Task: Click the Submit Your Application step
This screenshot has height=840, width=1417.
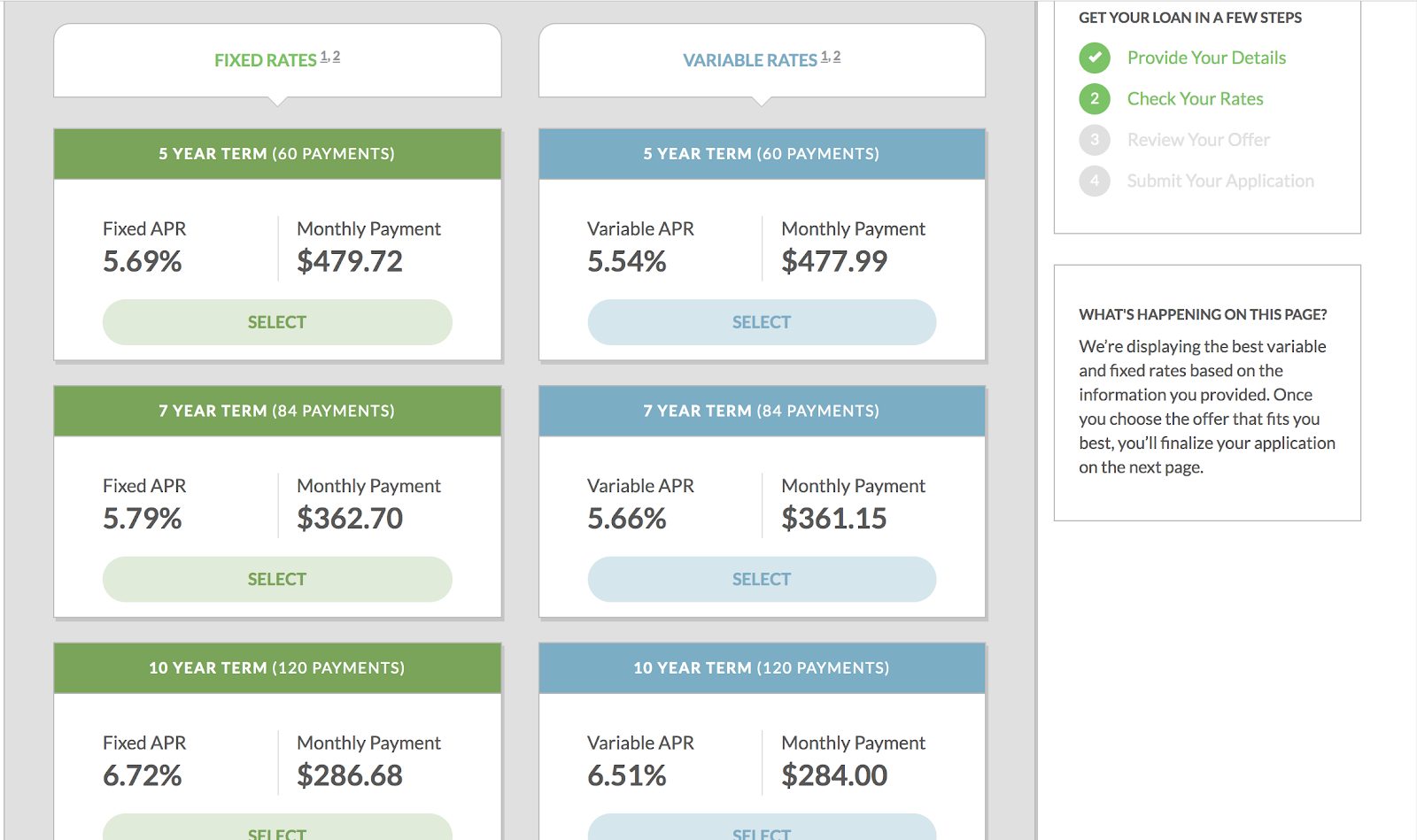Action: tap(1220, 181)
